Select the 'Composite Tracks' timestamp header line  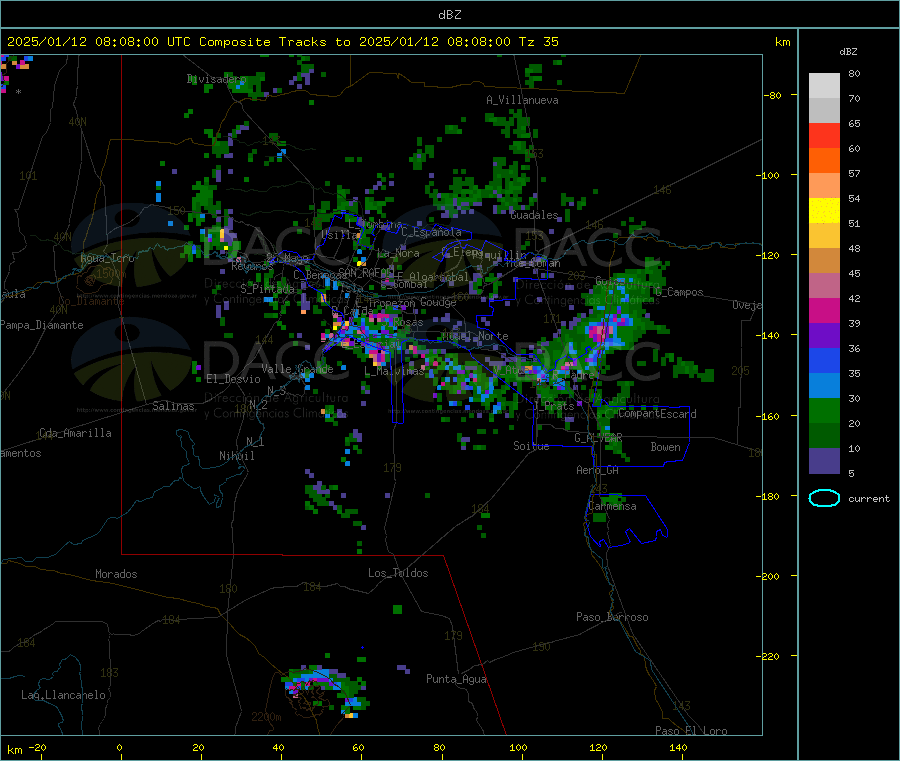pyautogui.click(x=283, y=42)
